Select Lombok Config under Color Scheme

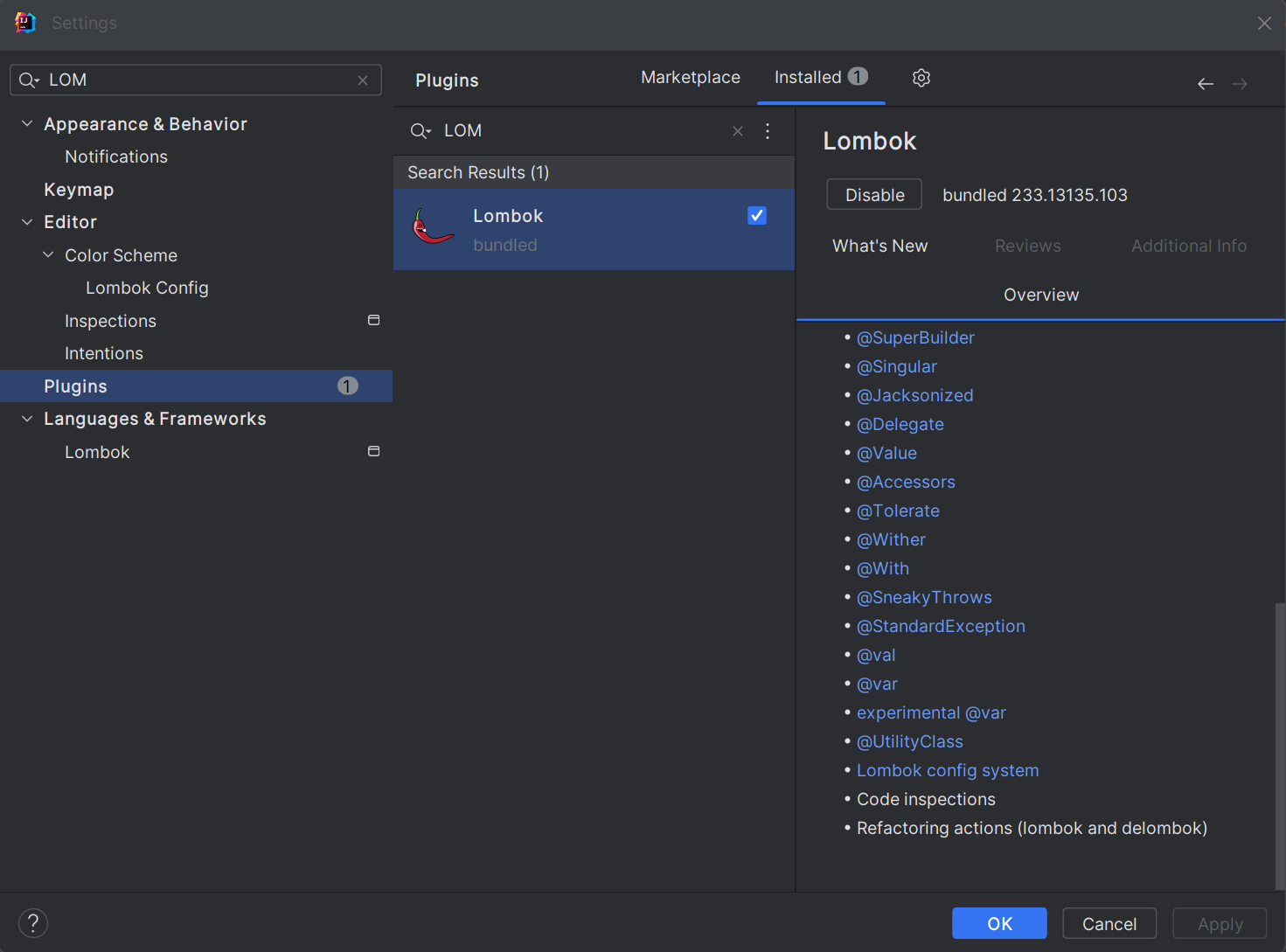pyautogui.click(x=147, y=288)
